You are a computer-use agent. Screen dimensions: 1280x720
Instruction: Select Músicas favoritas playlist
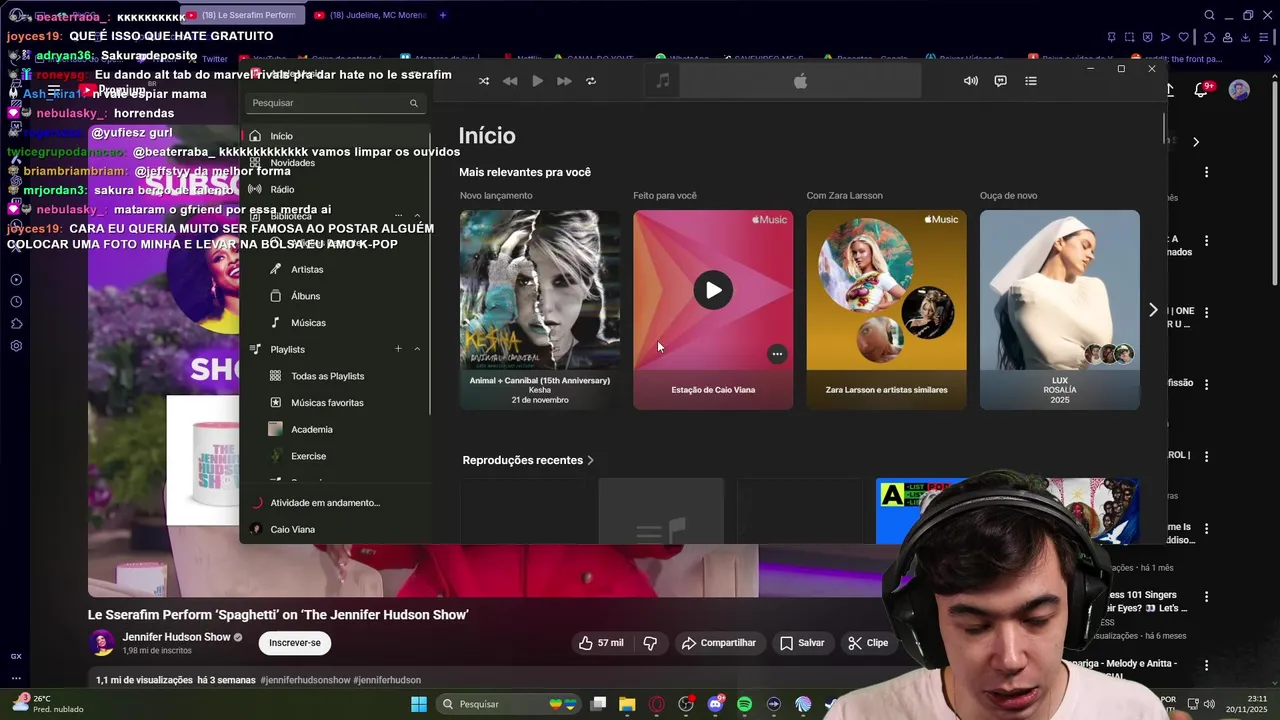pyautogui.click(x=335, y=403)
